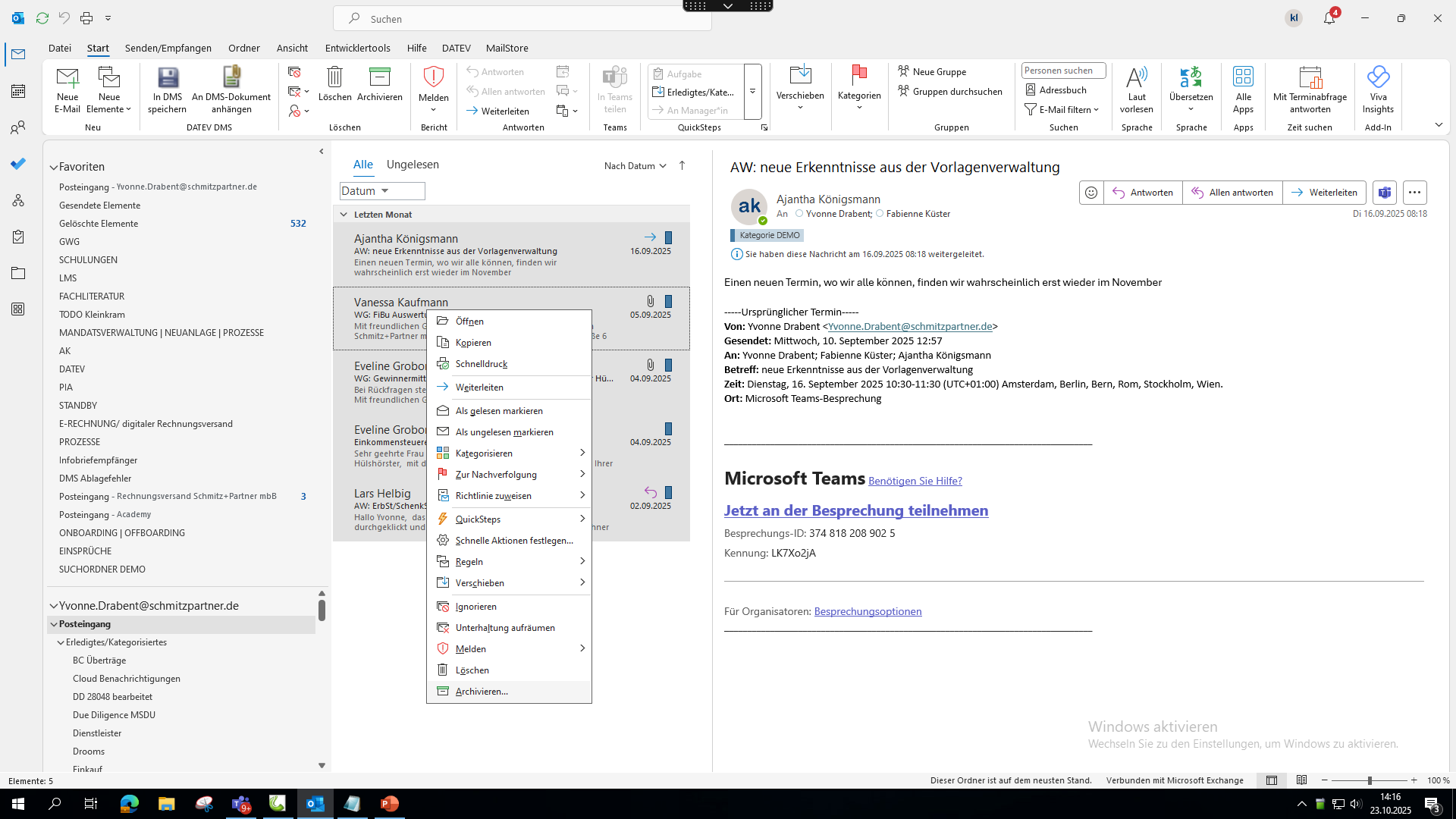Create a new e-mail with Neue E-Mail

tap(67, 89)
